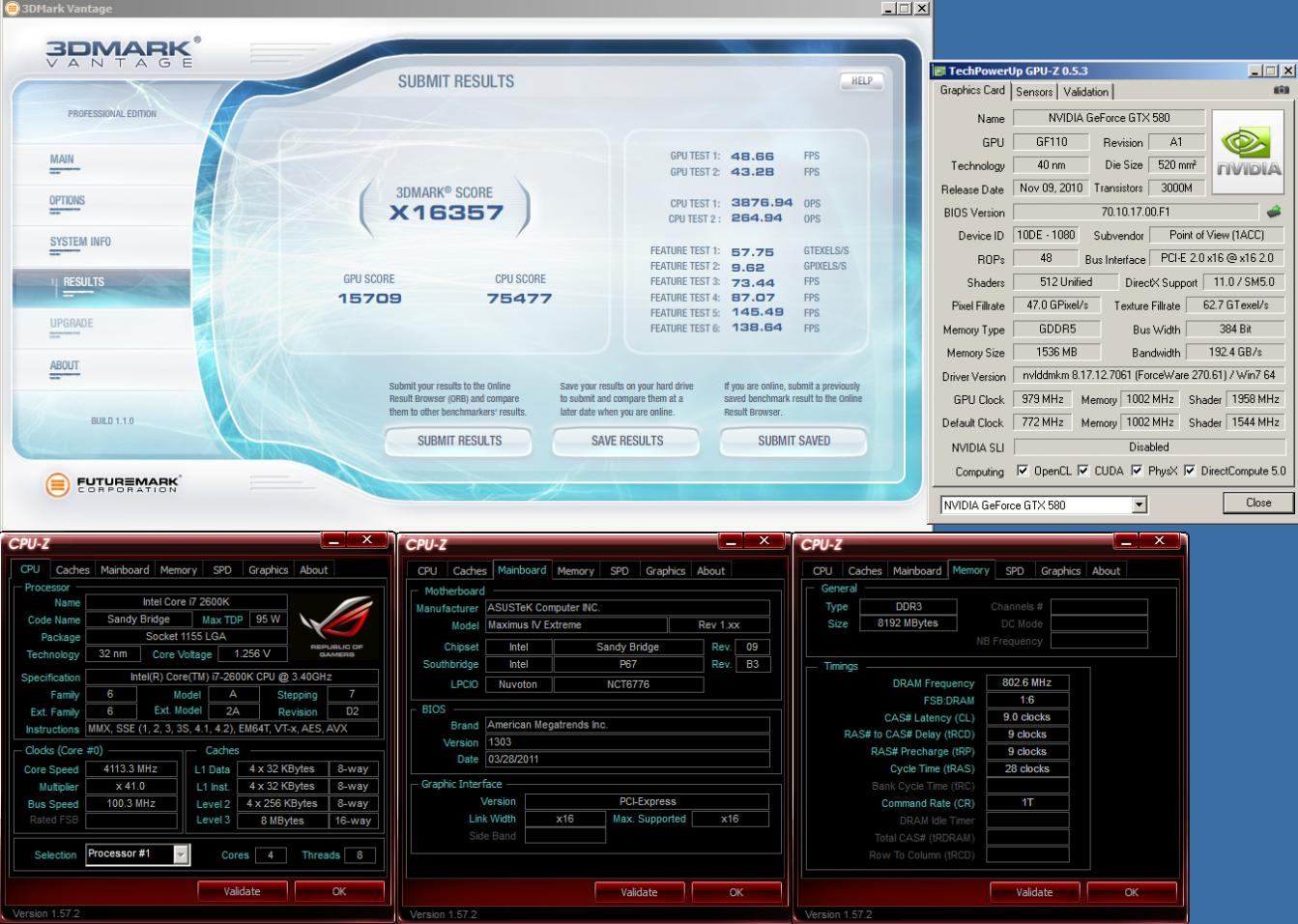Toggle the OpenCL checkbox
Screen dimensions: 1298x924
(x=1023, y=471)
